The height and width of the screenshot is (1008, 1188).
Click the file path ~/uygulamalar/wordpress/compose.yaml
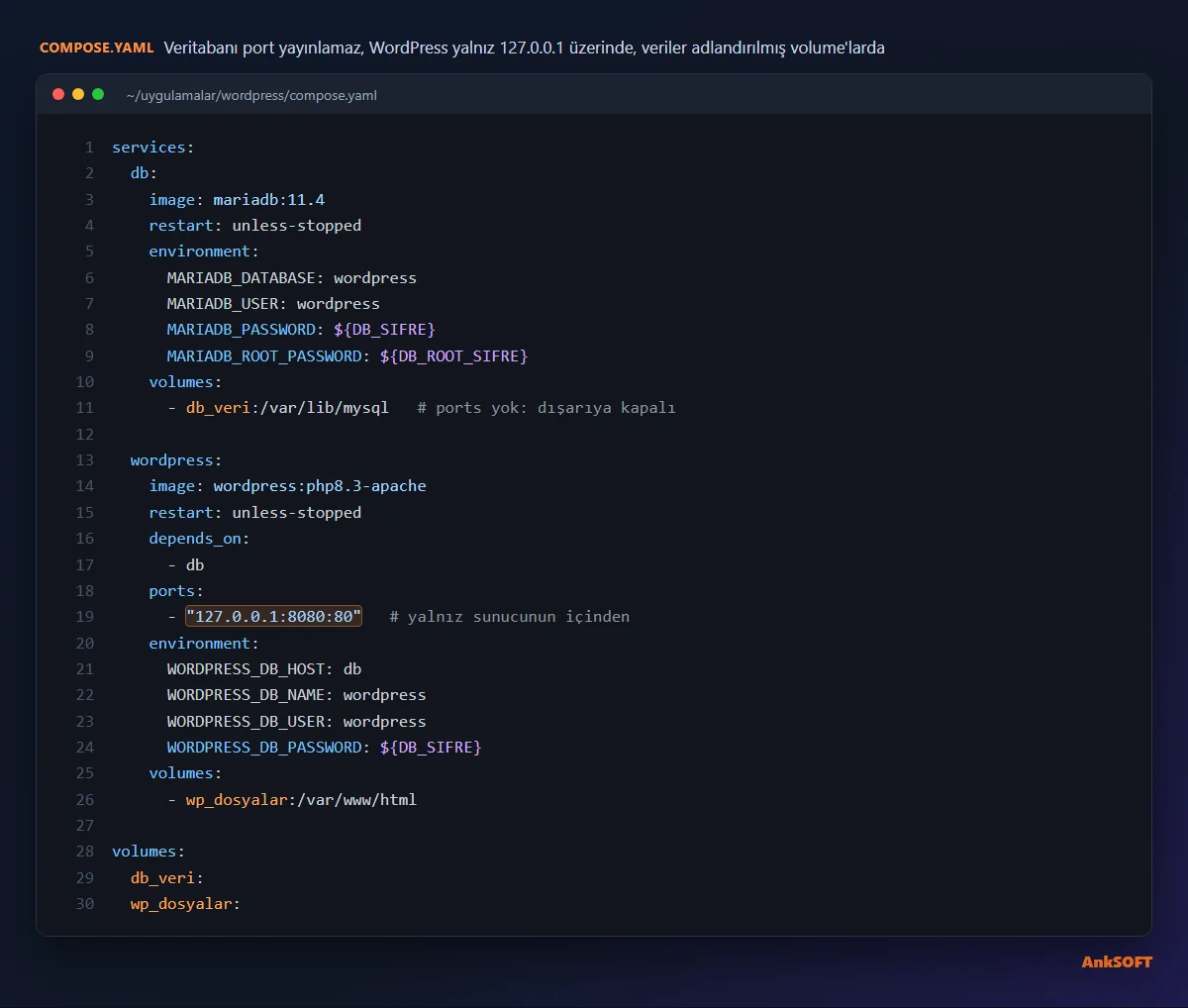click(x=251, y=95)
